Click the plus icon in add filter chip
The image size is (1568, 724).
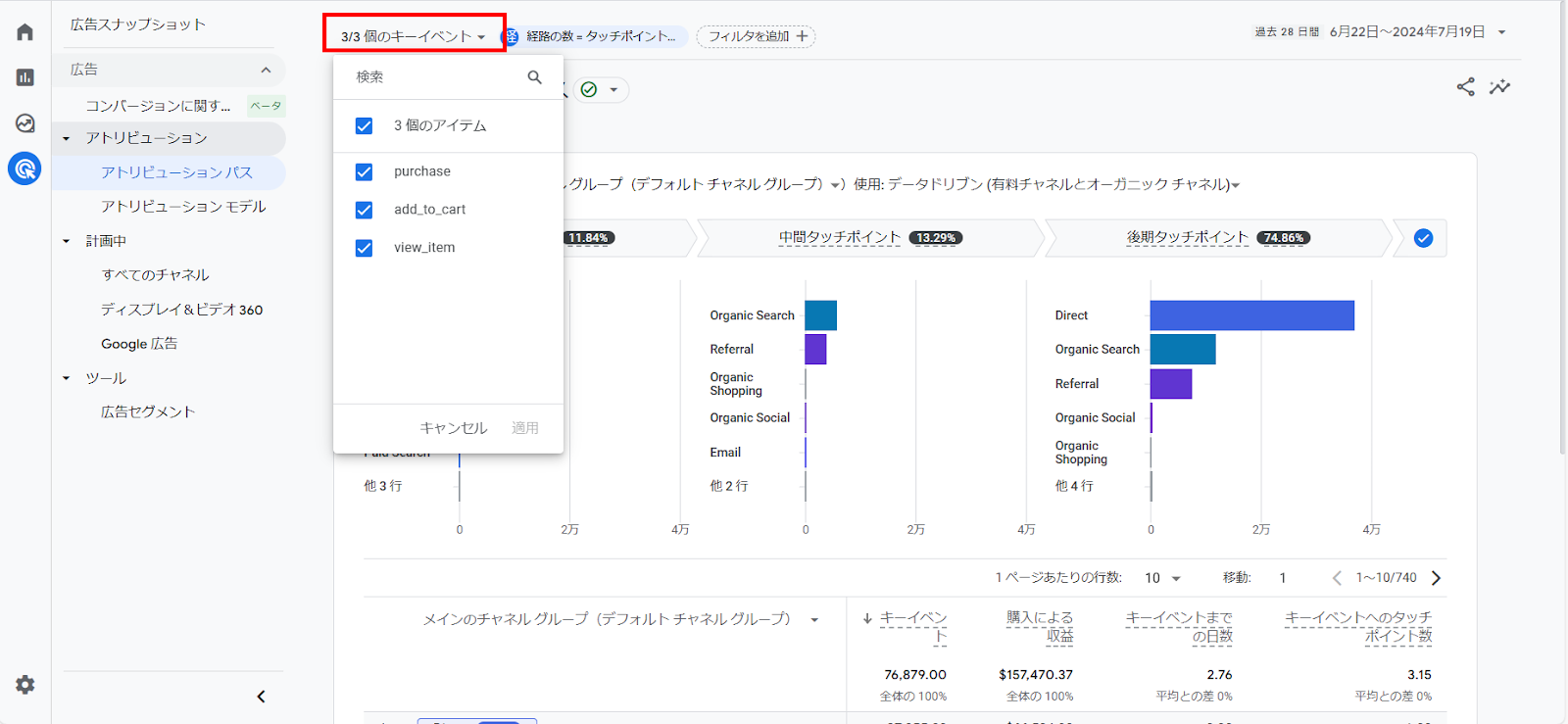(802, 36)
